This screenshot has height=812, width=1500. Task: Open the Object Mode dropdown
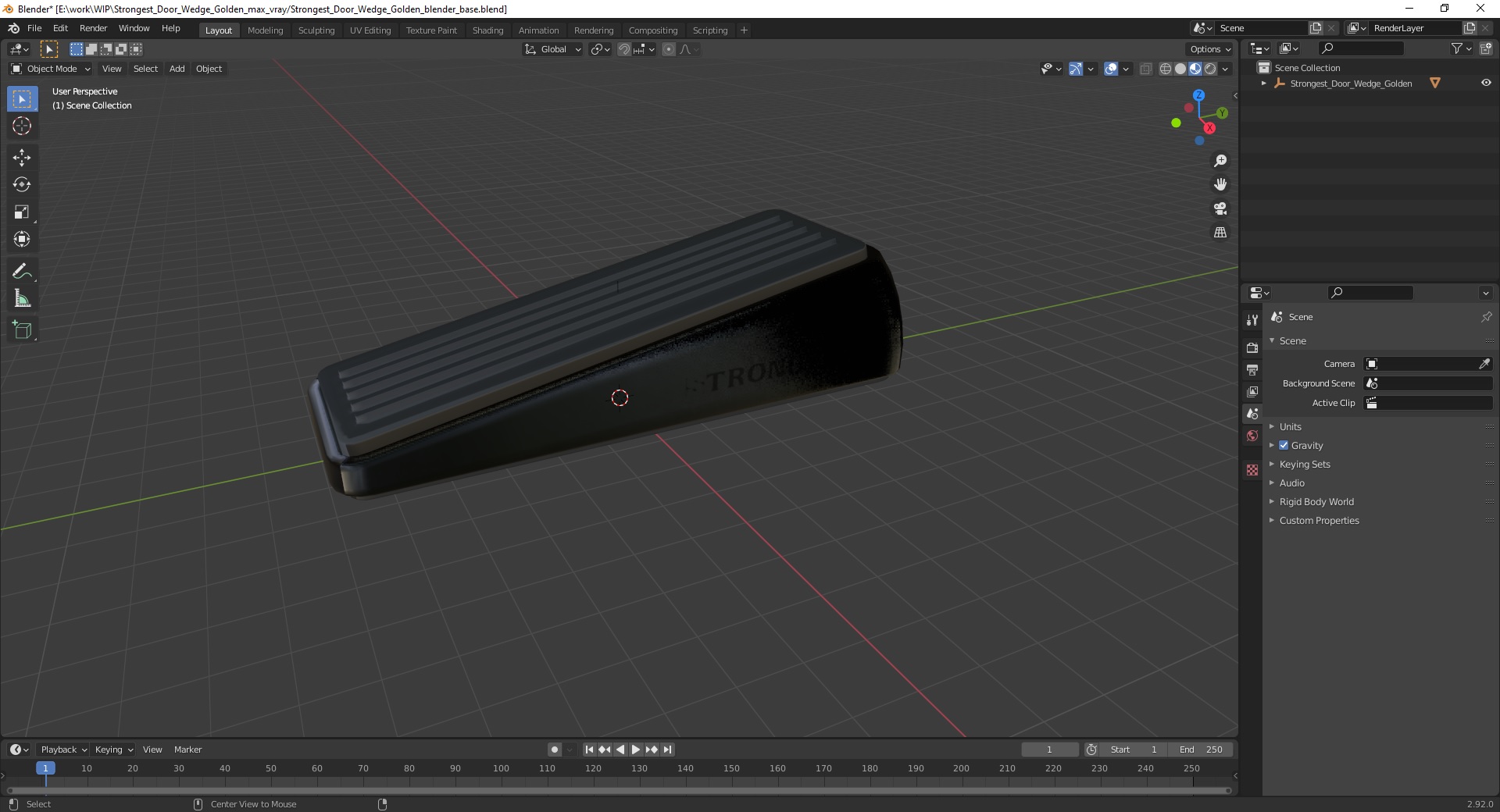(51, 69)
